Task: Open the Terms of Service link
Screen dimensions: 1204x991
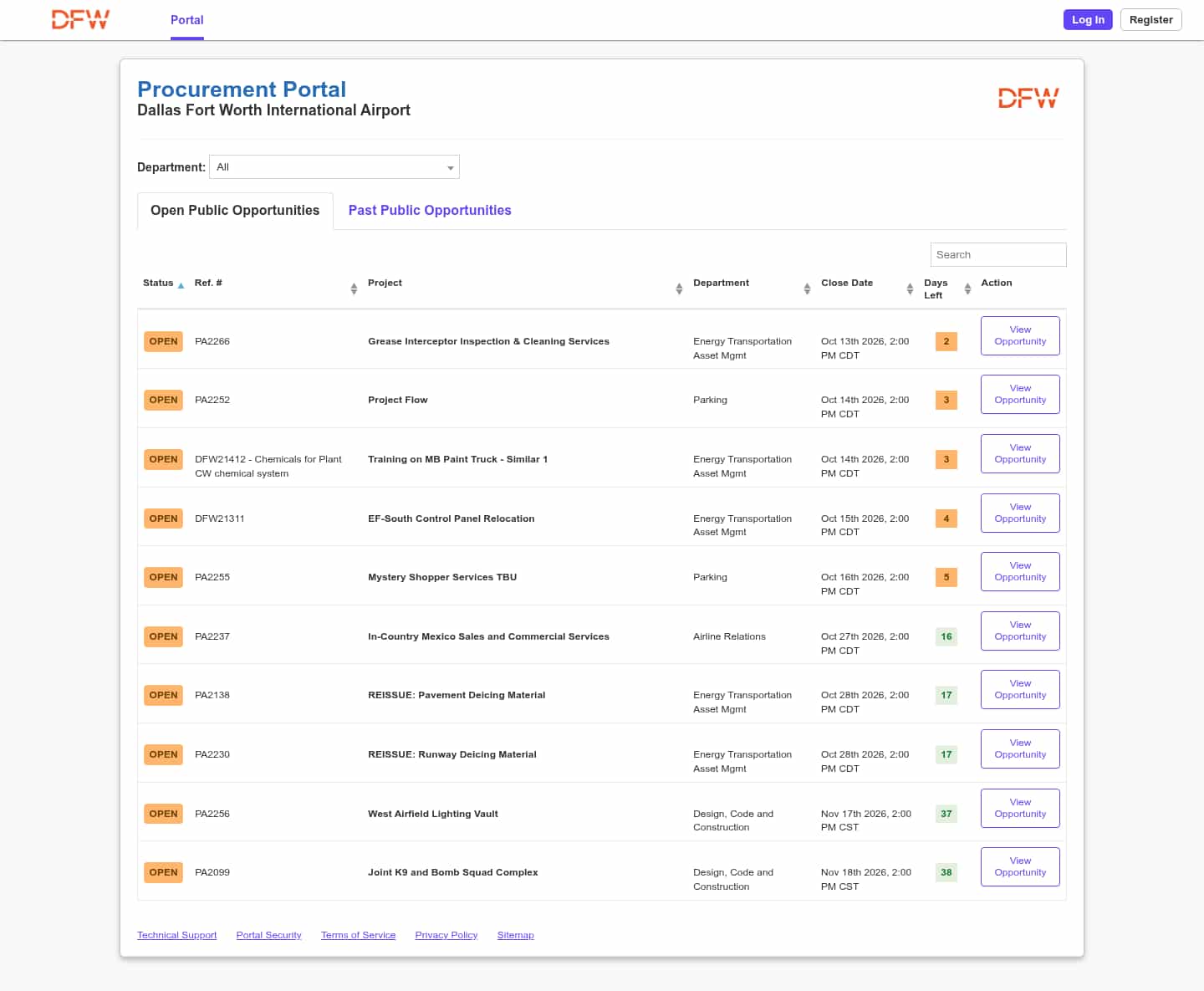Action: click(x=358, y=935)
